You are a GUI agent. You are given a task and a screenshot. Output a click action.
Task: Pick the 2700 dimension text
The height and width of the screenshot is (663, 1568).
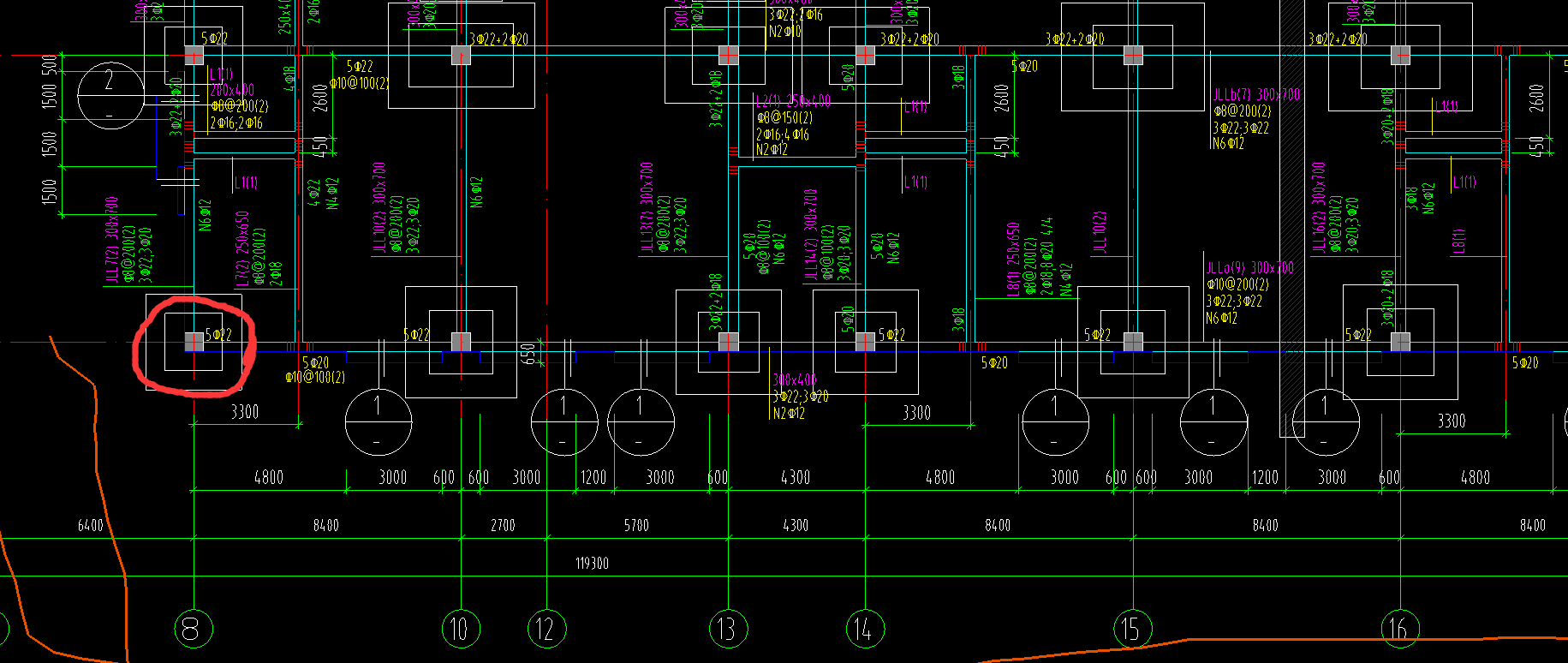point(503,525)
